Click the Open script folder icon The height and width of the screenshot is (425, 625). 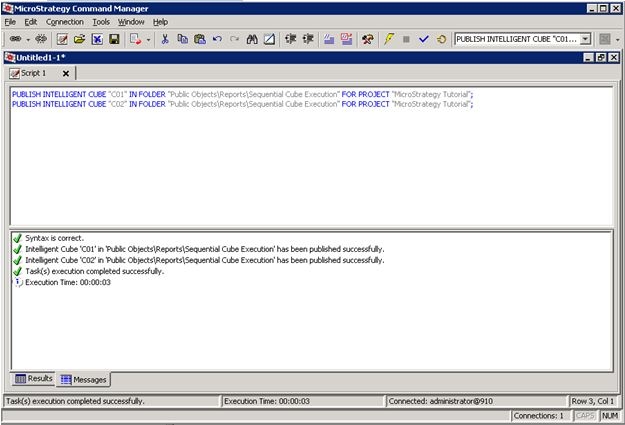(79, 39)
